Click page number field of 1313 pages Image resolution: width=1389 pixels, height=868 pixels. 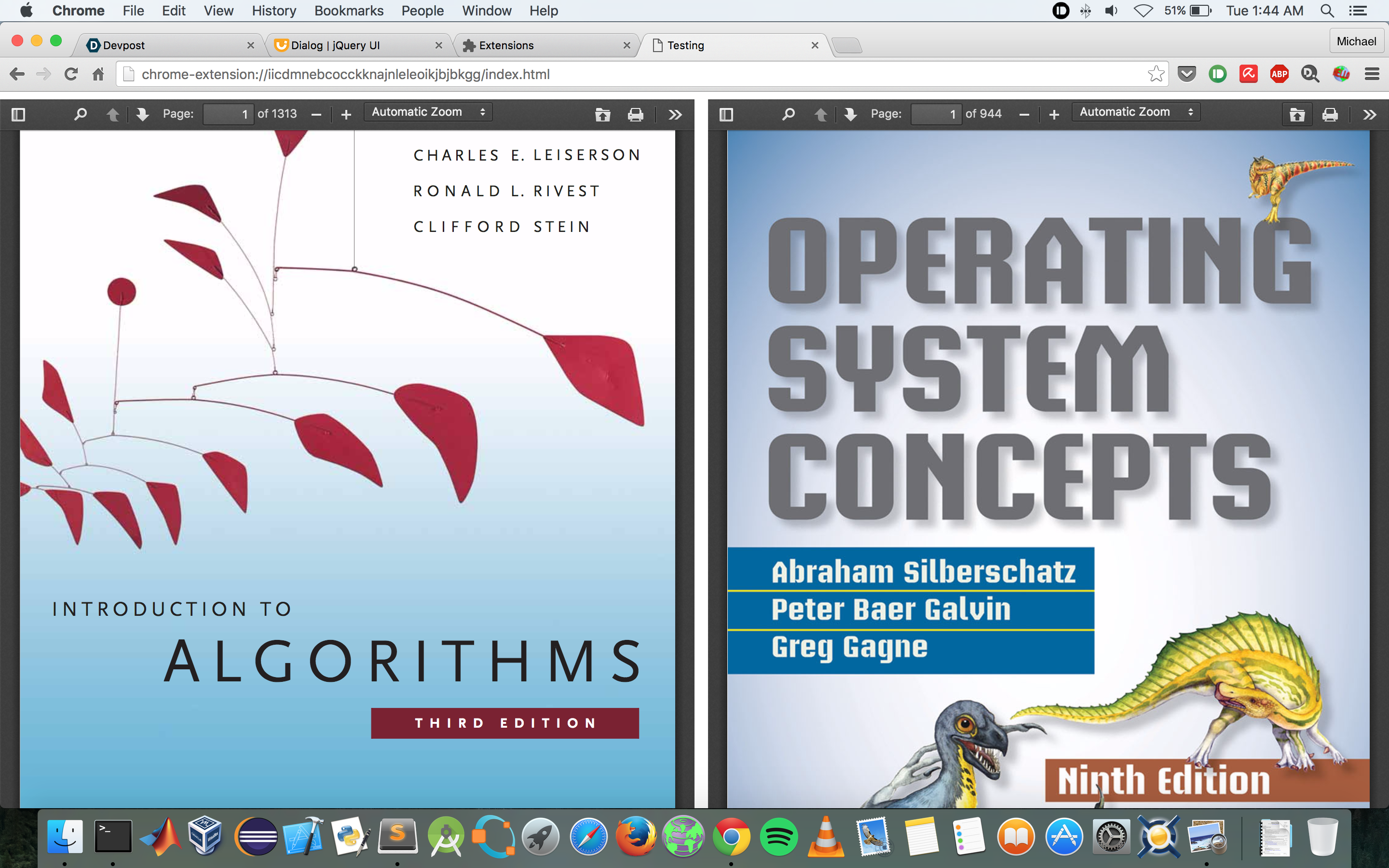tap(229, 114)
